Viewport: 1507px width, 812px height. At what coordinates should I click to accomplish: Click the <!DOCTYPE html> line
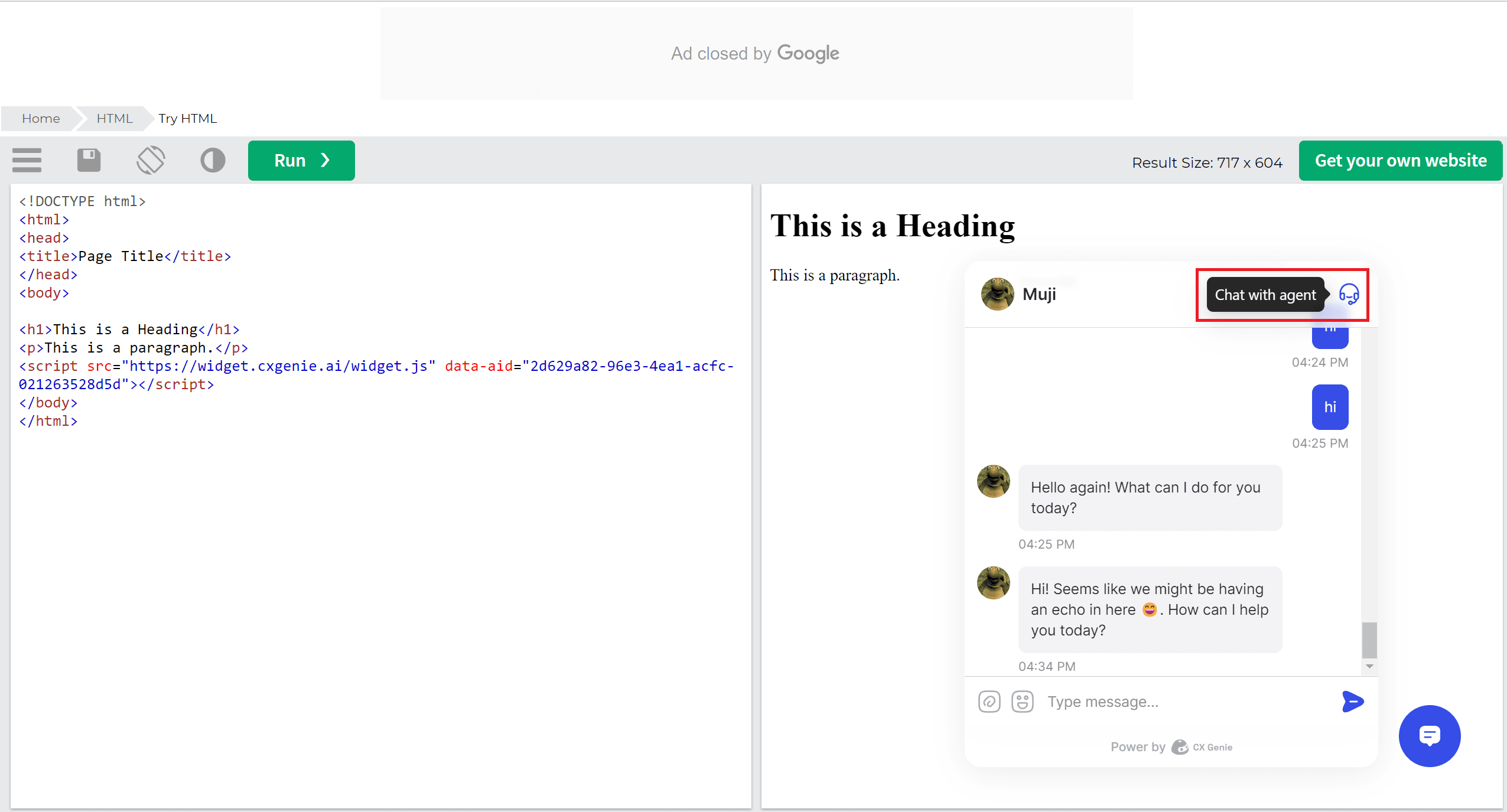click(x=82, y=201)
